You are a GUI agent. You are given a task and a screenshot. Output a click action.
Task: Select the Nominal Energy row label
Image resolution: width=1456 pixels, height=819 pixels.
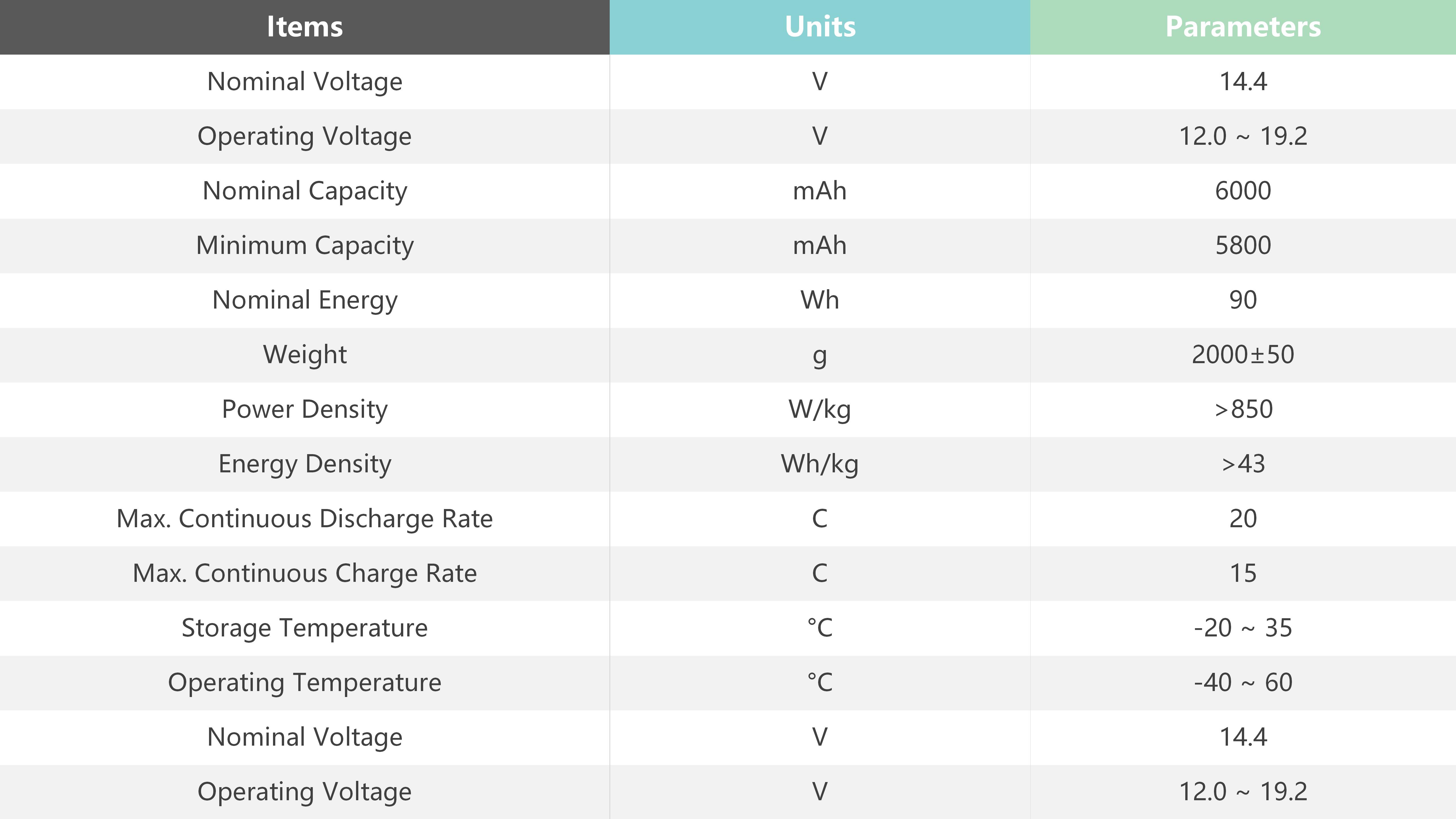(305, 300)
